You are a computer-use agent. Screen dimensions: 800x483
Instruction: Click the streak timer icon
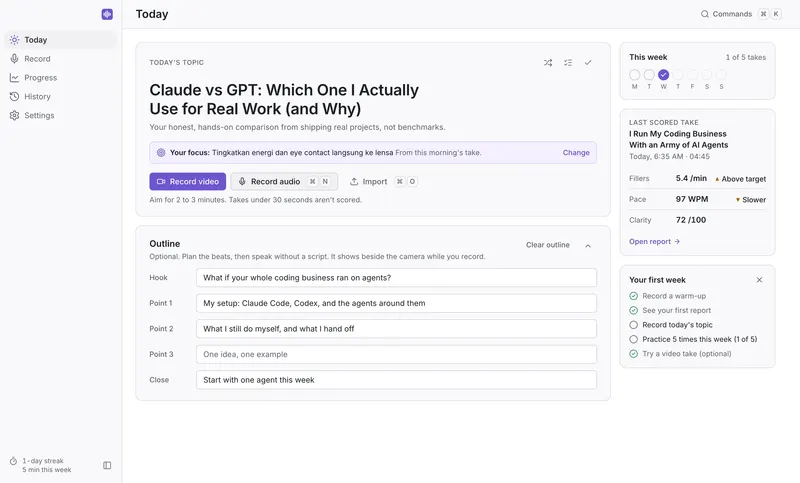13,461
